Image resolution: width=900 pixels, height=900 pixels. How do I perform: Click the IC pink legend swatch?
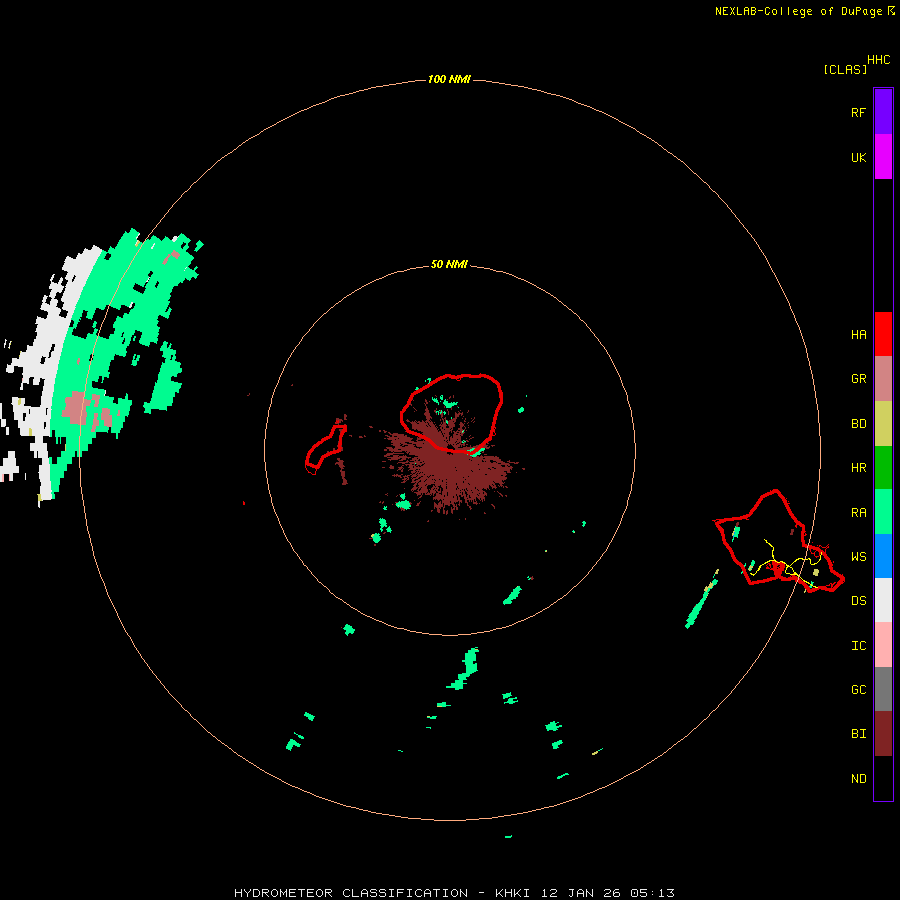click(x=883, y=645)
